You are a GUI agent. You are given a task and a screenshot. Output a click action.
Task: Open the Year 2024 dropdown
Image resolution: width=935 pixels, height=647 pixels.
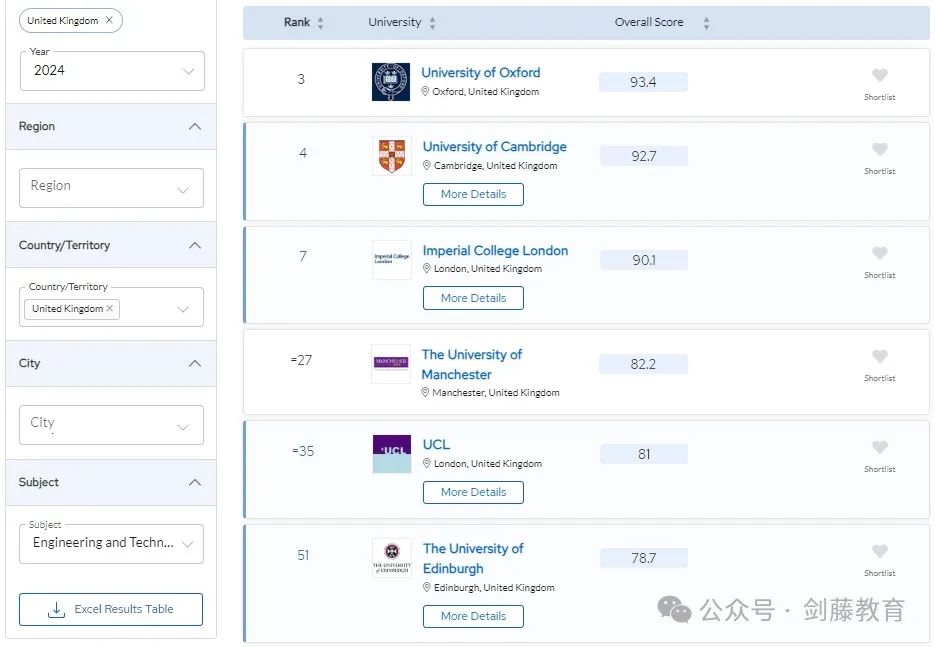point(112,71)
